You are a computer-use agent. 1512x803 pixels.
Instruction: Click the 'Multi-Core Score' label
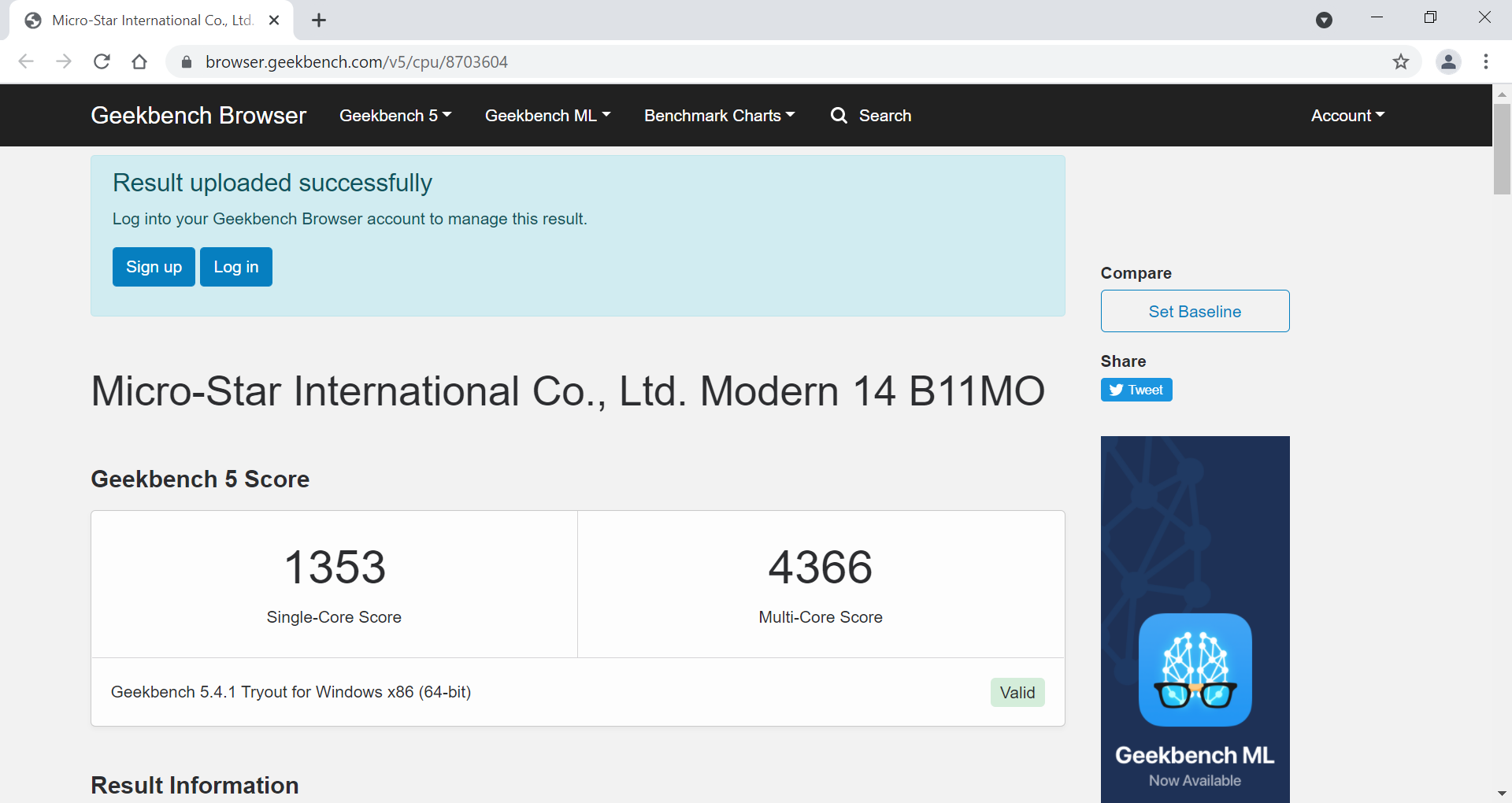pyautogui.click(x=821, y=617)
